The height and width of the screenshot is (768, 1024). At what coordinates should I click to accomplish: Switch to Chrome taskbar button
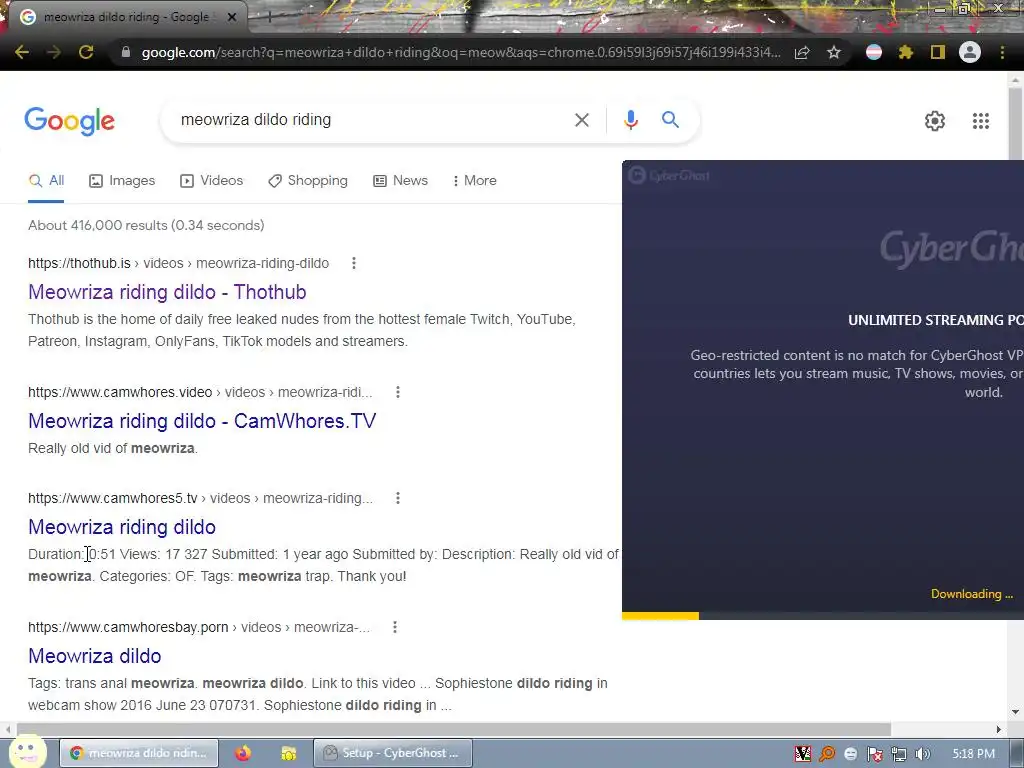(138, 753)
